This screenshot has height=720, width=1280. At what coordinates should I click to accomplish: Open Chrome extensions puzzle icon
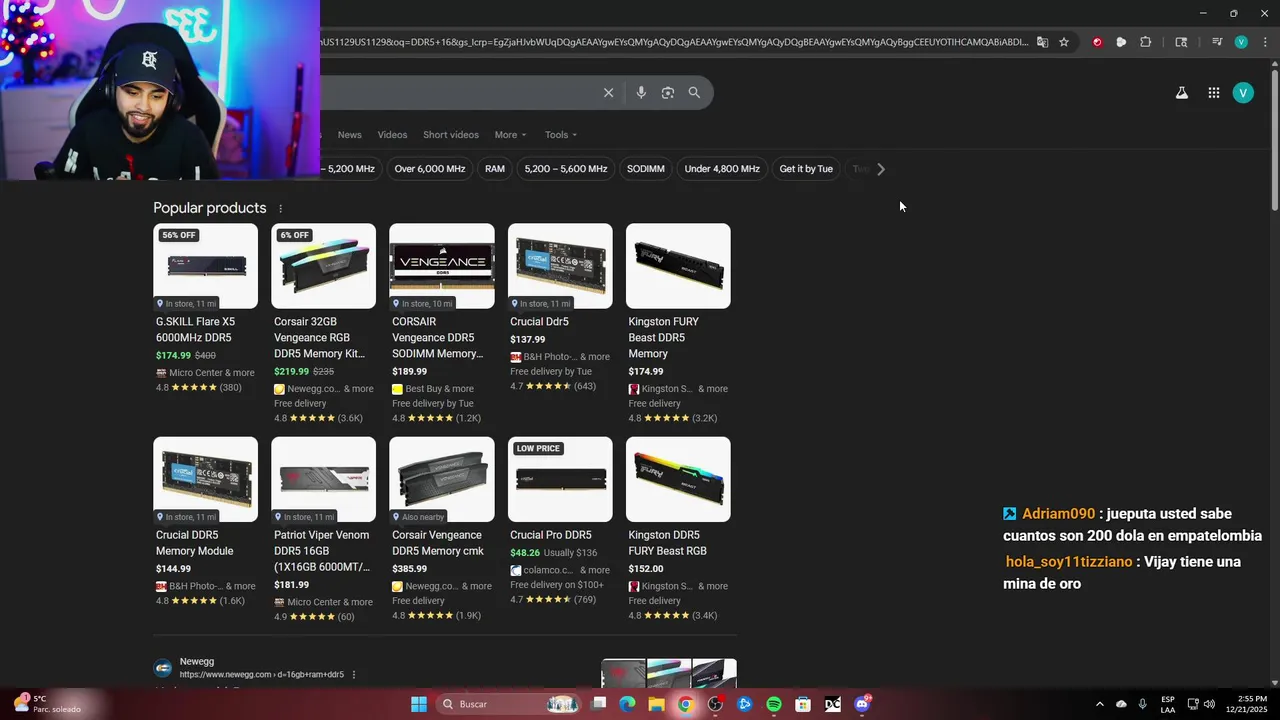1146,42
